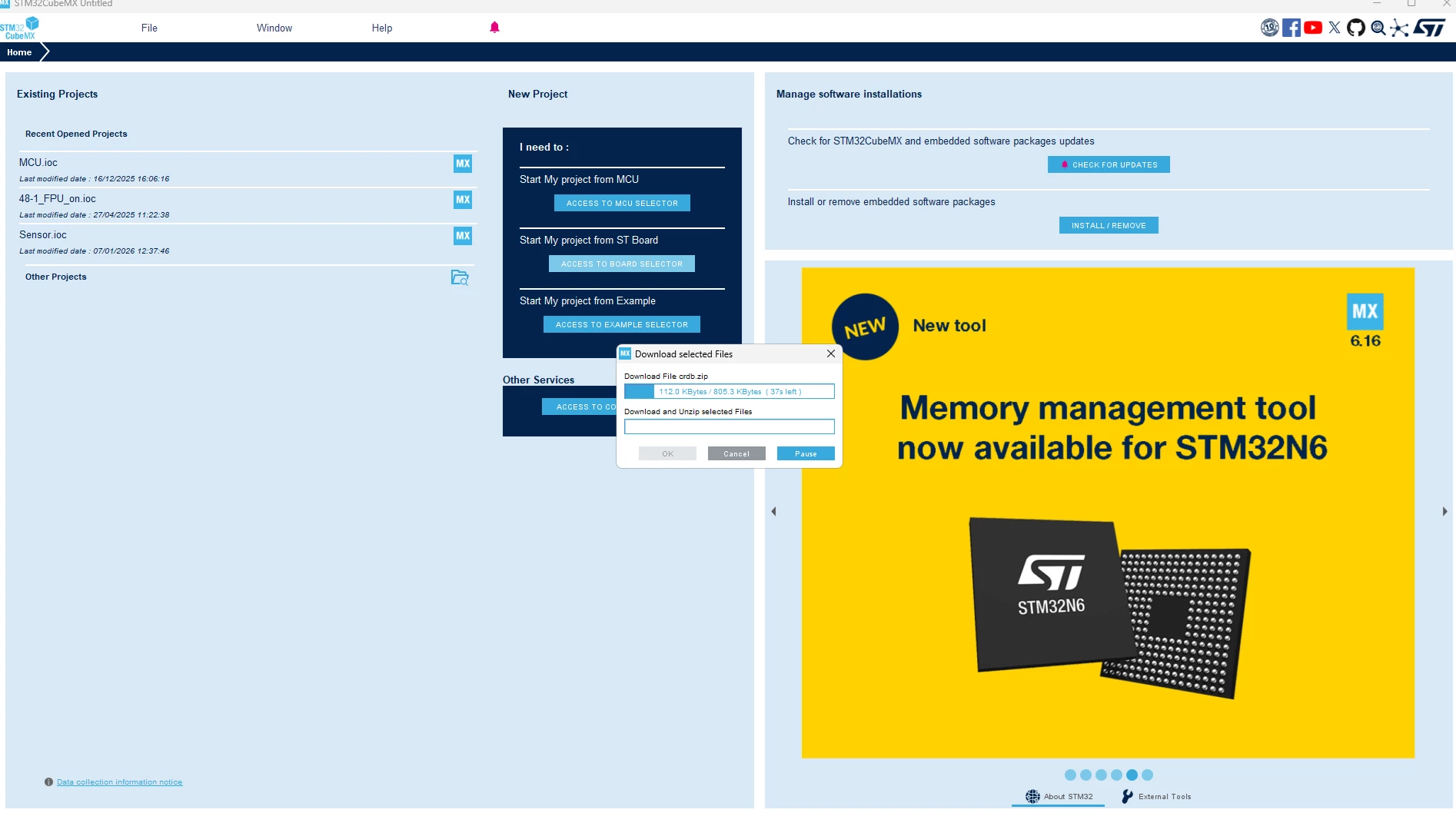Click the MX icon for MCU.ioc
Screen dimensions: 1456x813
[x=463, y=164]
